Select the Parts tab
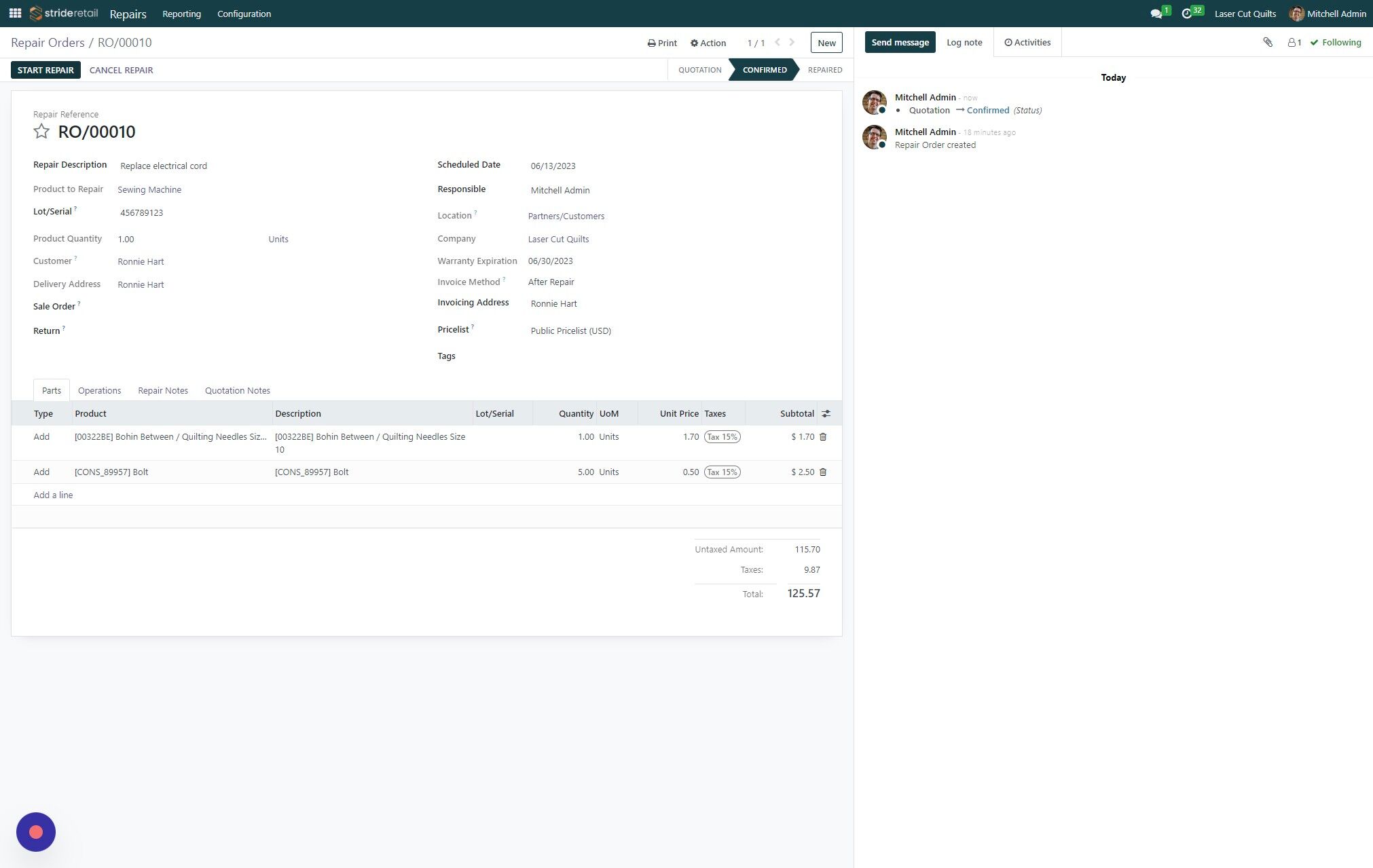This screenshot has width=1373, height=868. click(x=52, y=390)
